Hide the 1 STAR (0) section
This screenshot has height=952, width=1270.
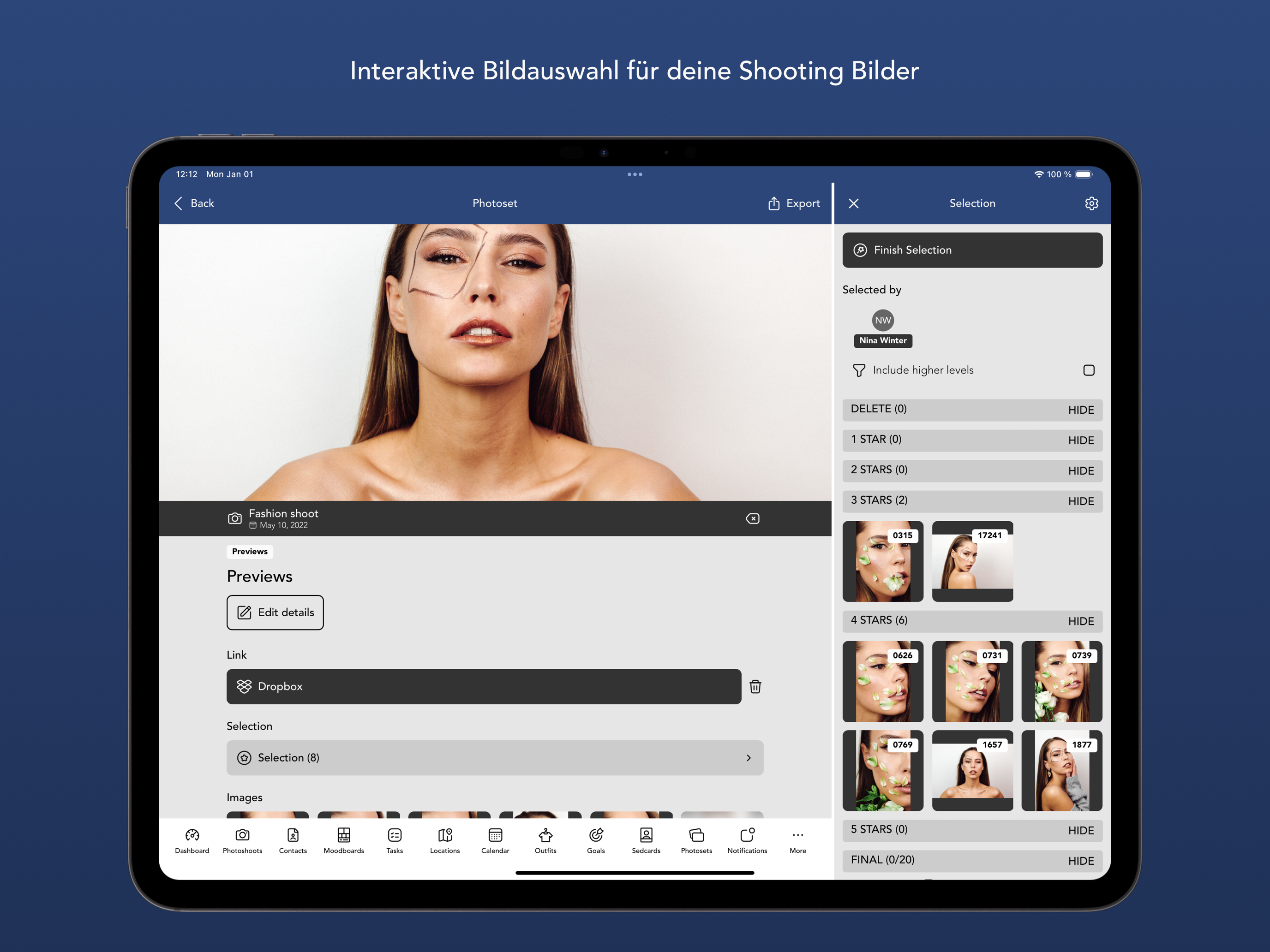[x=1080, y=440]
